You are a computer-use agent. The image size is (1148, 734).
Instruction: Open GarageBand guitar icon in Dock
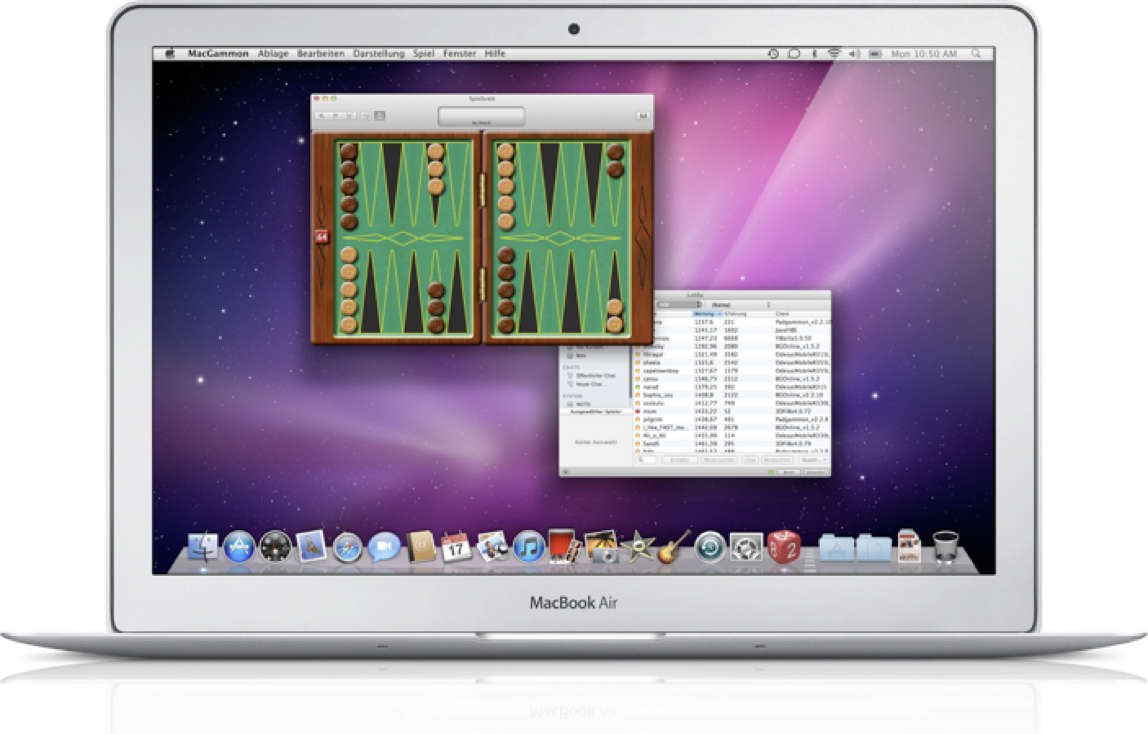click(x=674, y=547)
